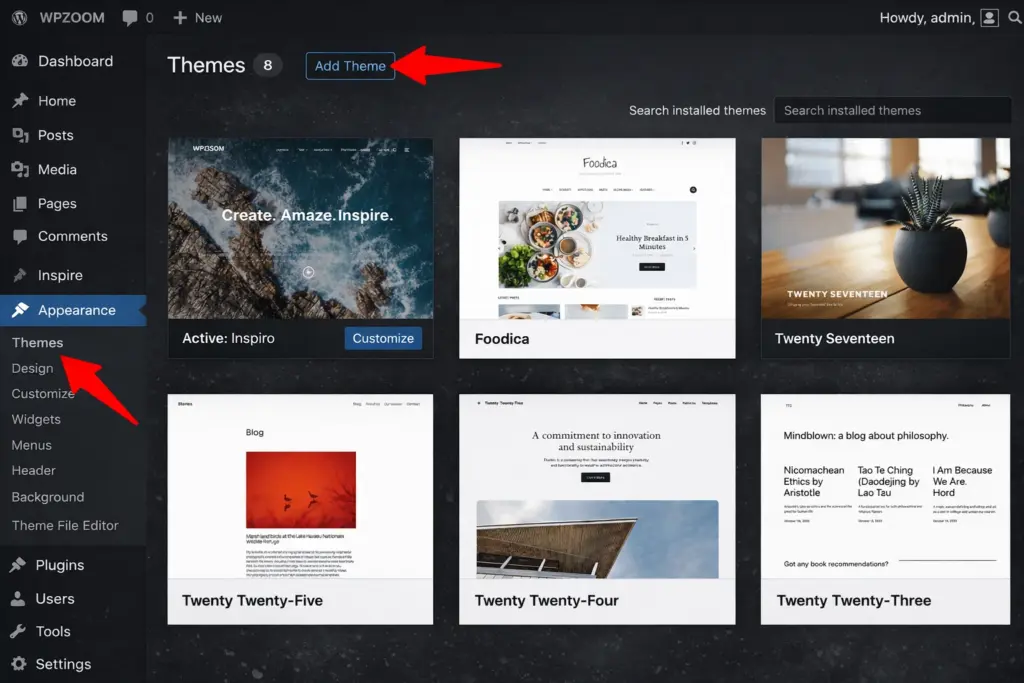Screen dimensions: 1024x683
Task: Open the Settings sliders icon
Action: pos(18,664)
